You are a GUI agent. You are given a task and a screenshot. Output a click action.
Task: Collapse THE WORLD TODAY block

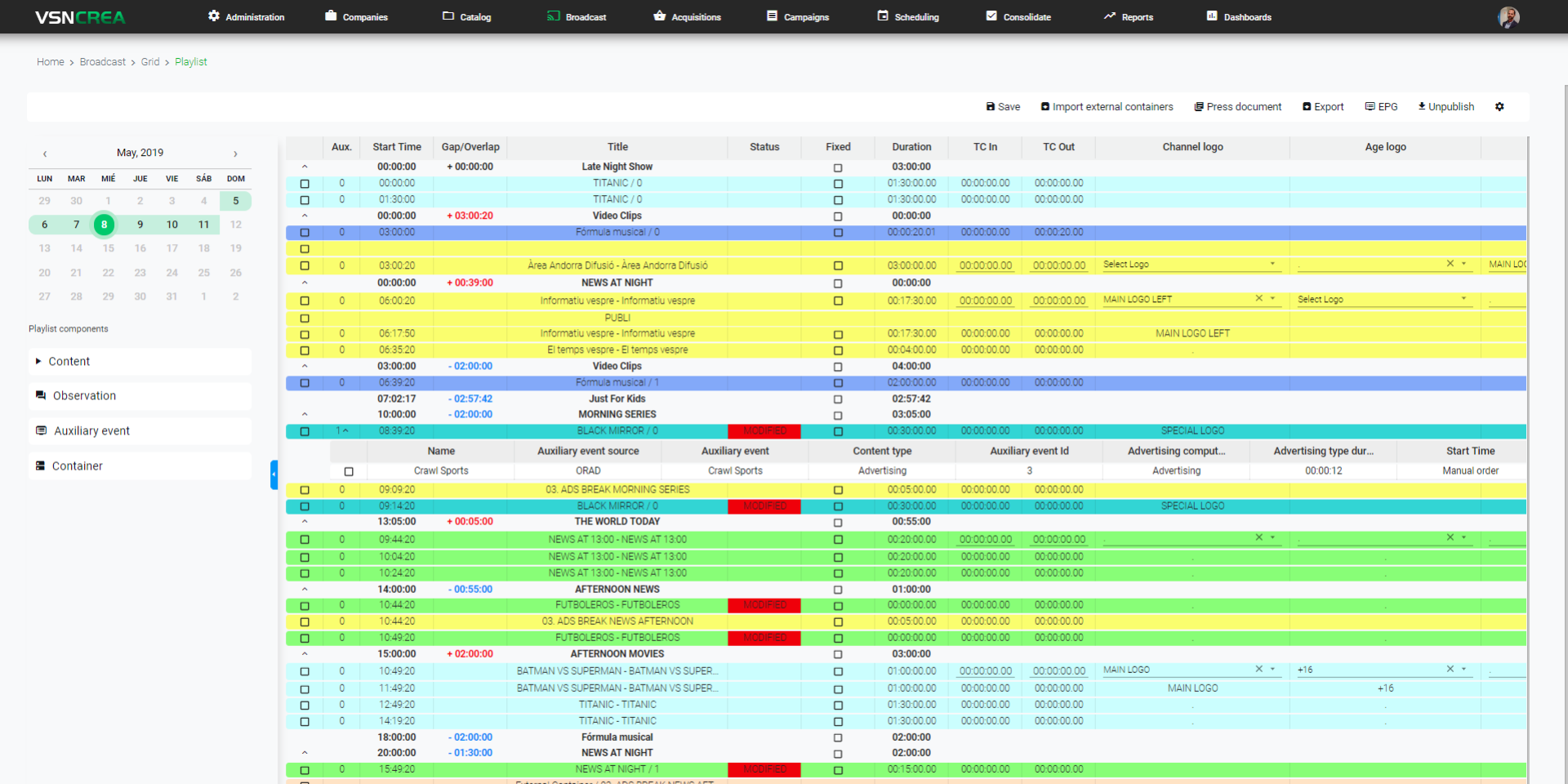tap(305, 521)
